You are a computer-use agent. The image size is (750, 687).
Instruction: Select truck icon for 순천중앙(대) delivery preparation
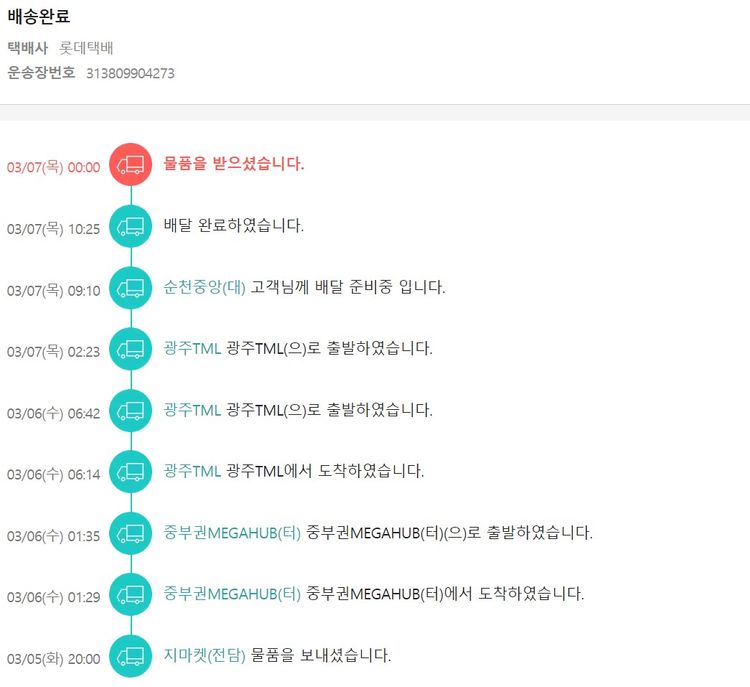(x=130, y=288)
